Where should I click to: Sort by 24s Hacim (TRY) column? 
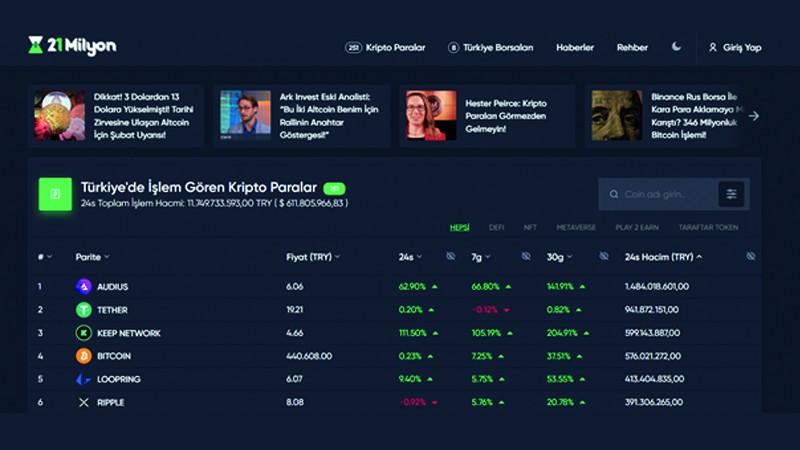[663, 257]
